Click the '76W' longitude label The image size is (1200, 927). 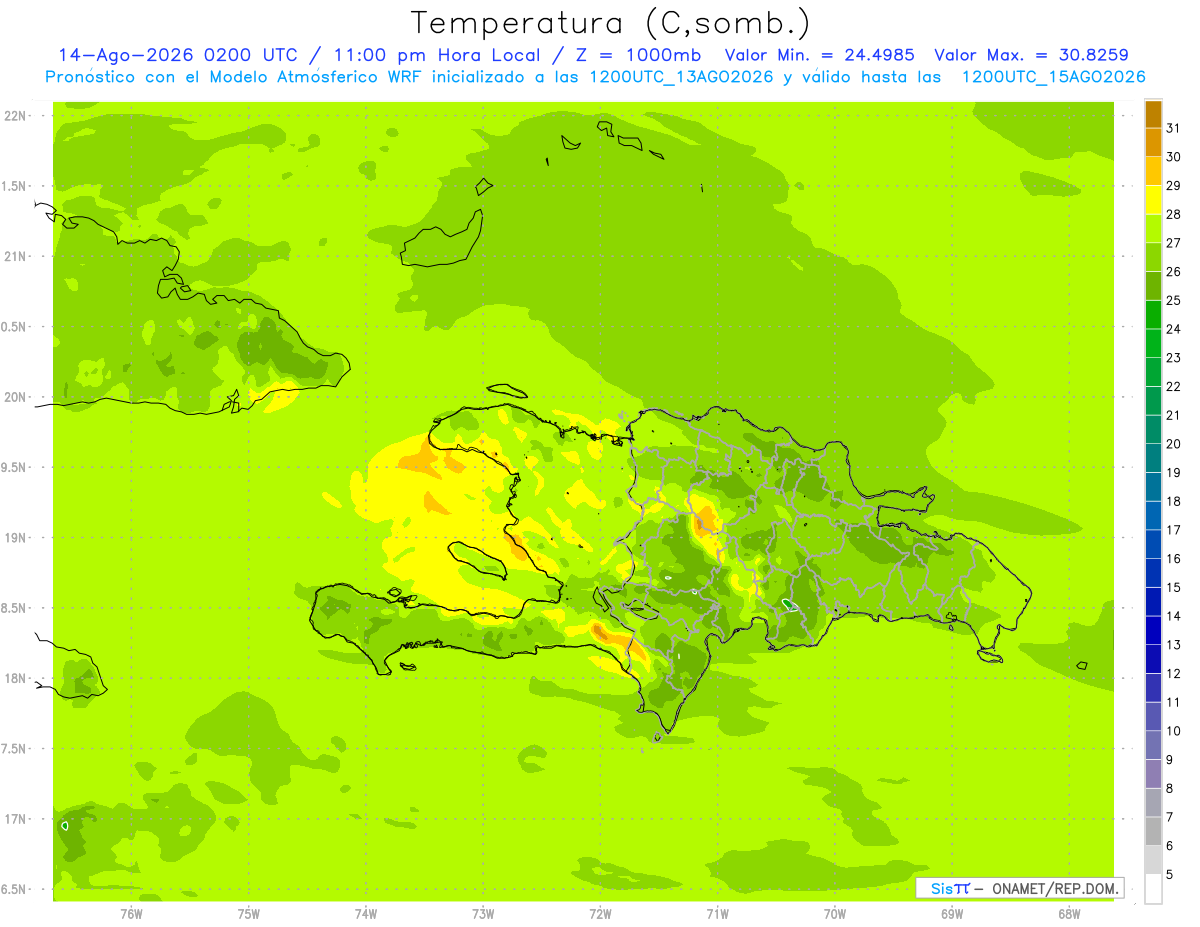[131, 914]
